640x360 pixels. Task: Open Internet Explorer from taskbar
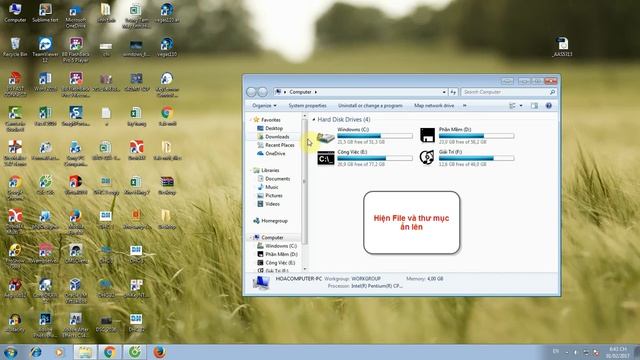[x=36, y=352]
